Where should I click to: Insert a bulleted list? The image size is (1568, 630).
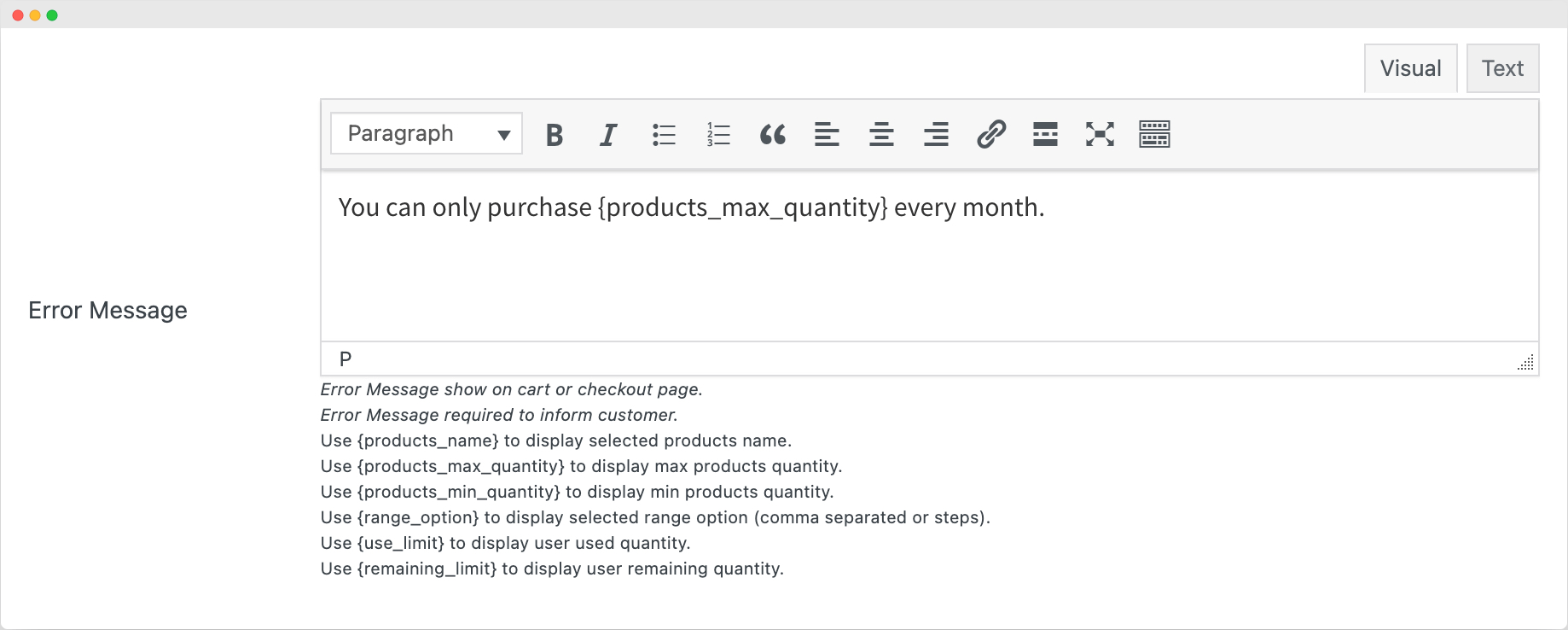pos(664,135)
